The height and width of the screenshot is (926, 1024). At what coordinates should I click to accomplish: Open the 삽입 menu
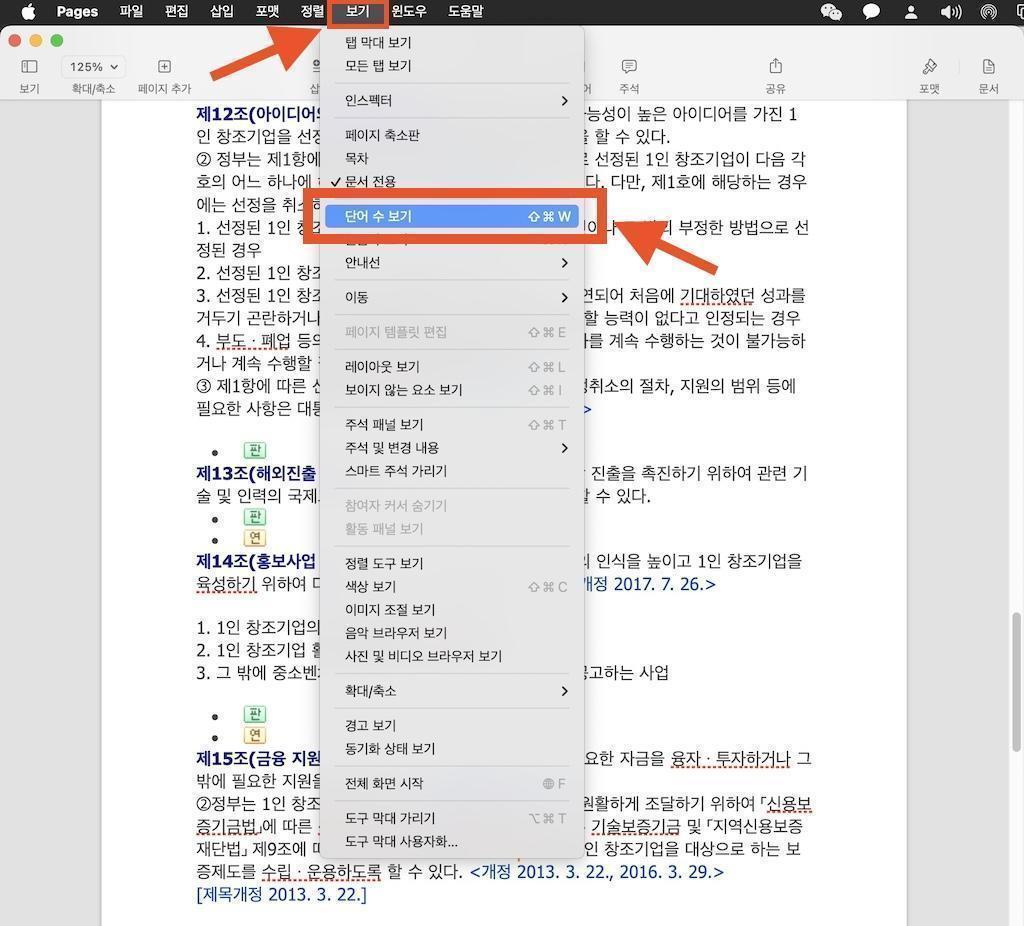click(x=221, y=11)
